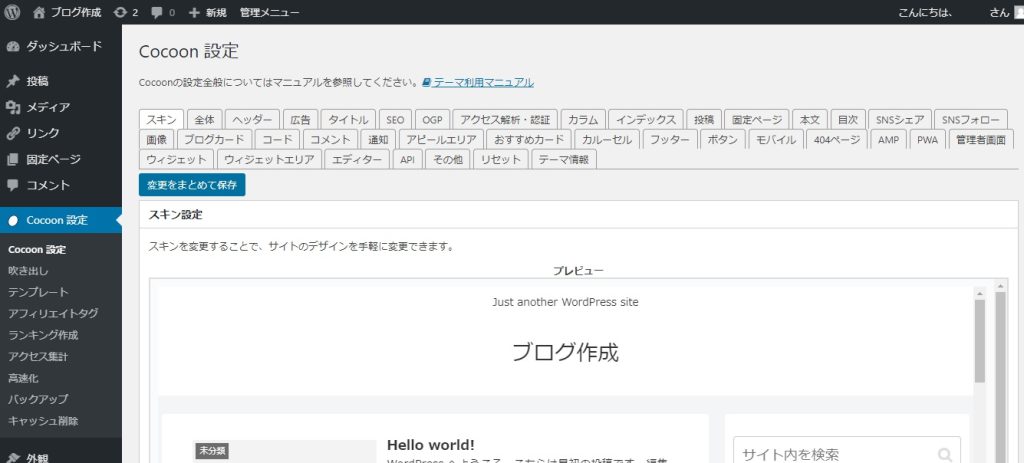Open the updates icon showing 2
Image resolution: width=1024 pixels, height=463 pixels.
[x=125, y=12]
